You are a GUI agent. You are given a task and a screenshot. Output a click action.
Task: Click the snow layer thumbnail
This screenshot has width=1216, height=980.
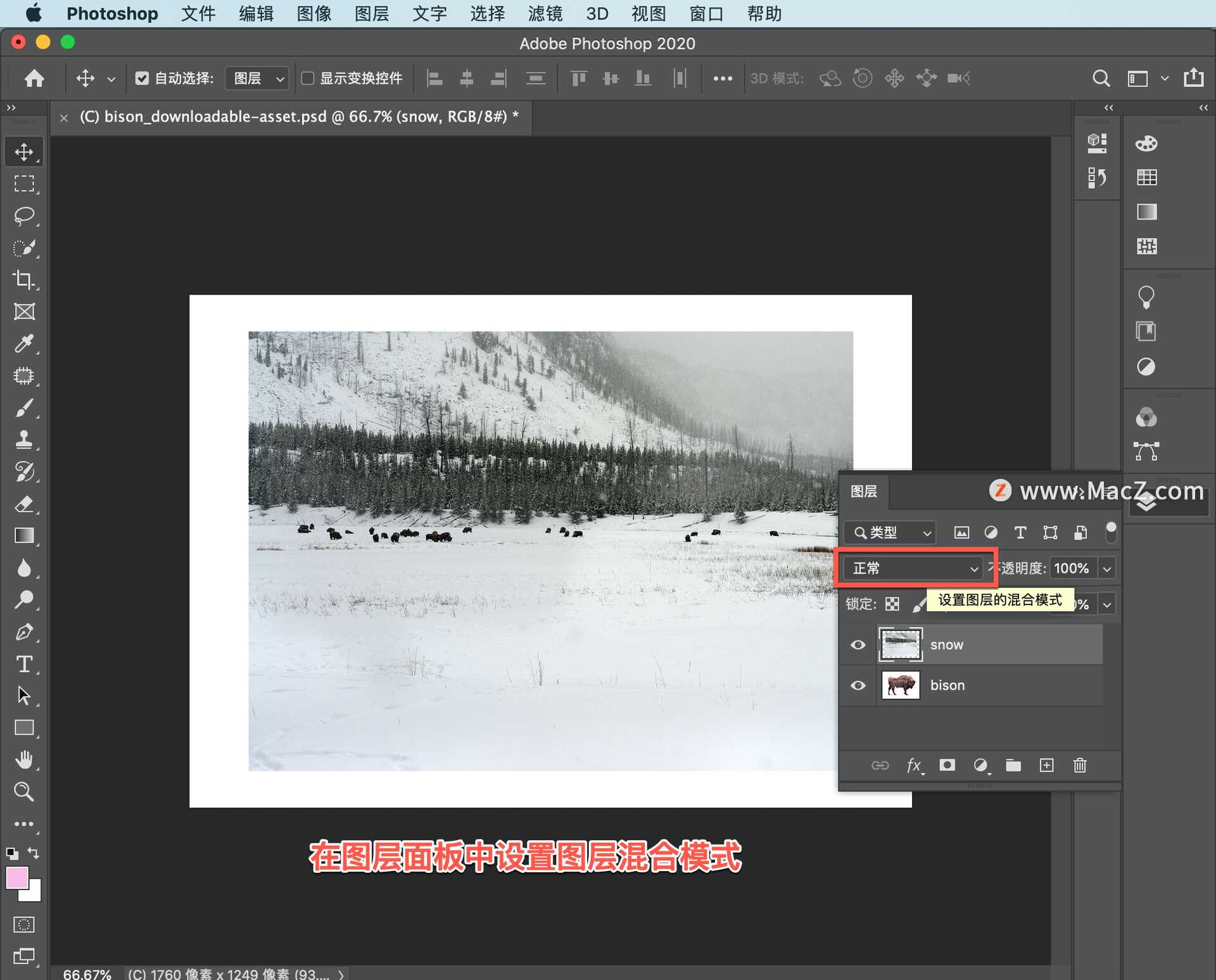point(900,643)
